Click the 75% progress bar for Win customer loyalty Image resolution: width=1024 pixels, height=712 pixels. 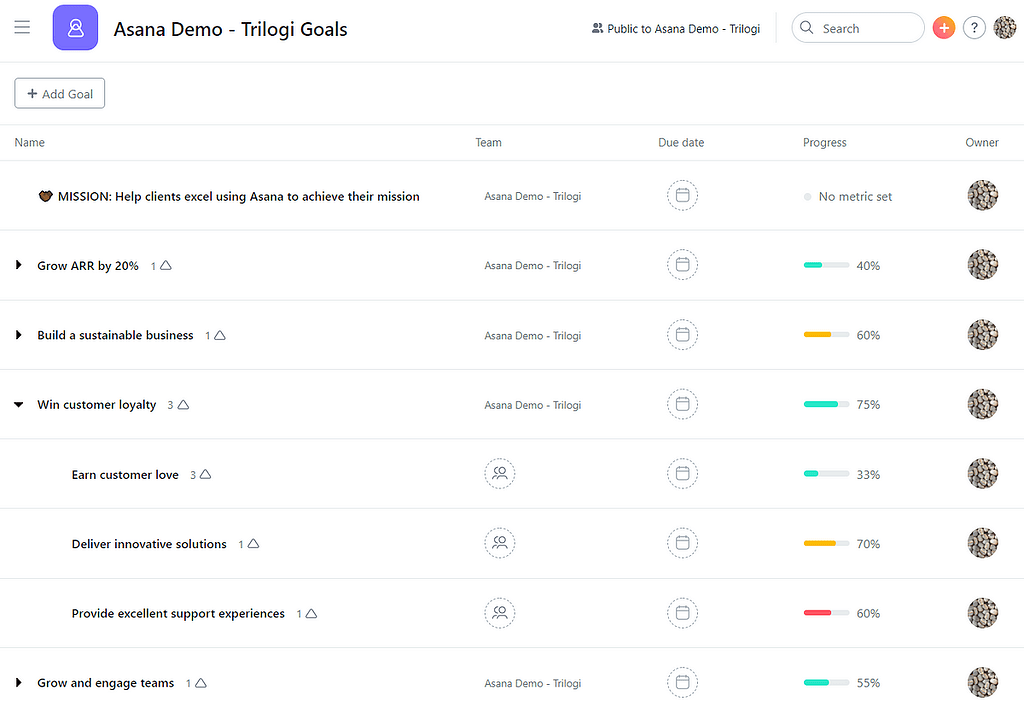click(x=826, y=404)
